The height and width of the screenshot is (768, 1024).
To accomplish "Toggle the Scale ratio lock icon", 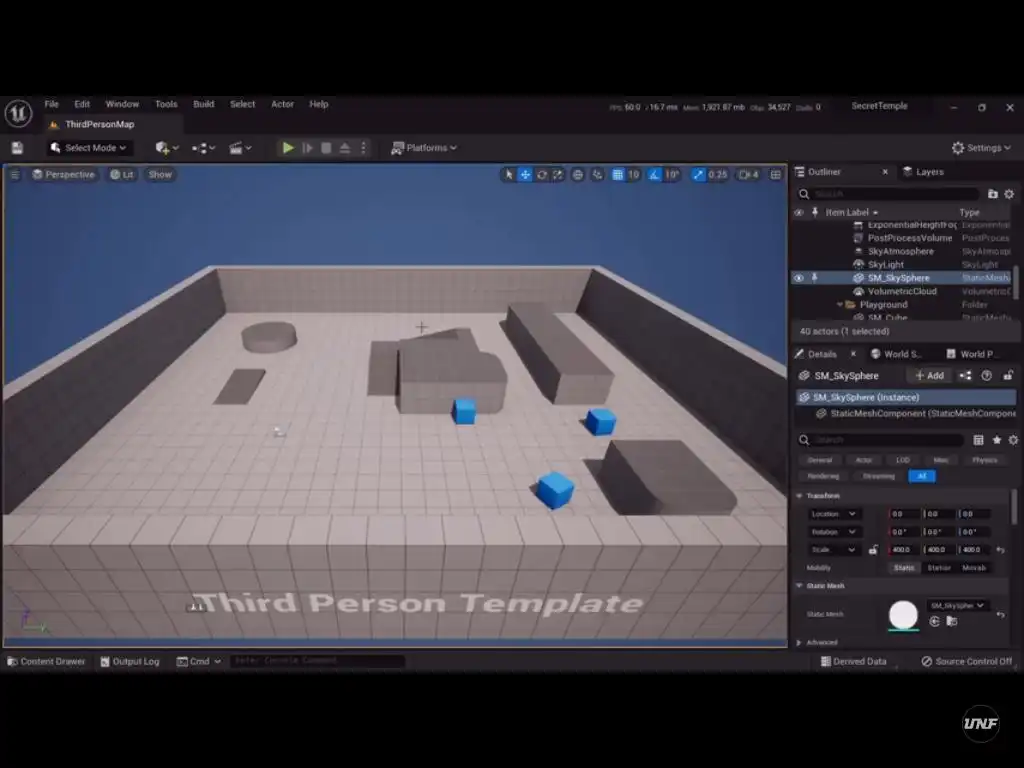I will click(873, 550).
